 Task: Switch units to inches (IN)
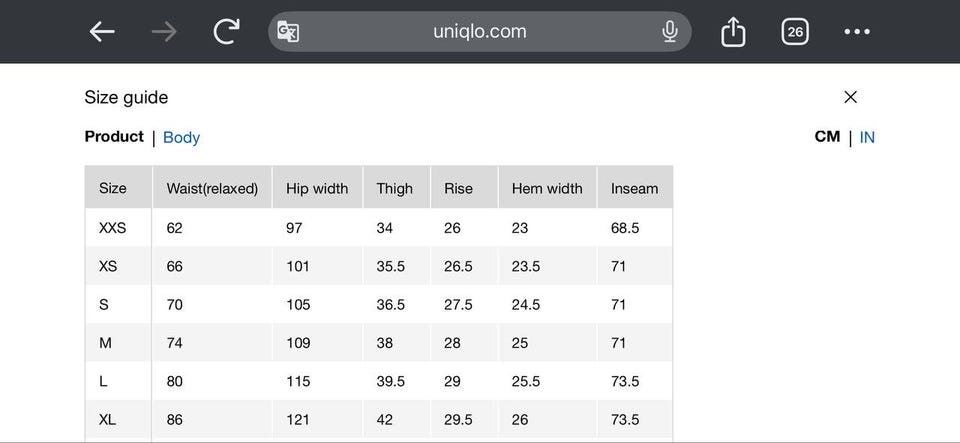pos(867,138)
